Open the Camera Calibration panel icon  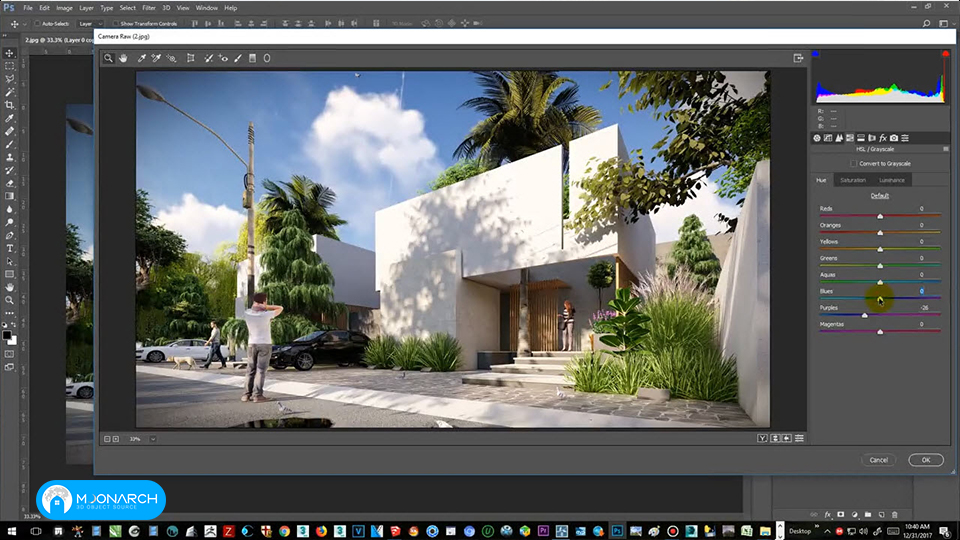(894, 138)
